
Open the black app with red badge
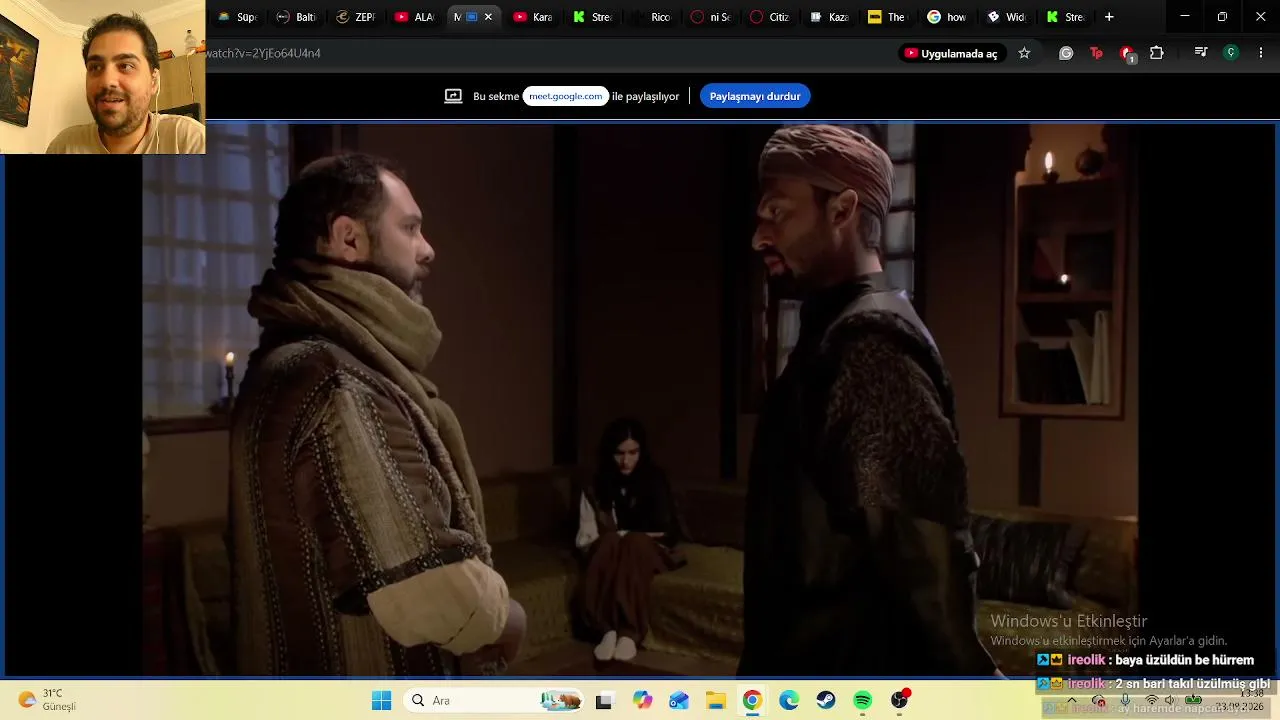tap(900, 700)
